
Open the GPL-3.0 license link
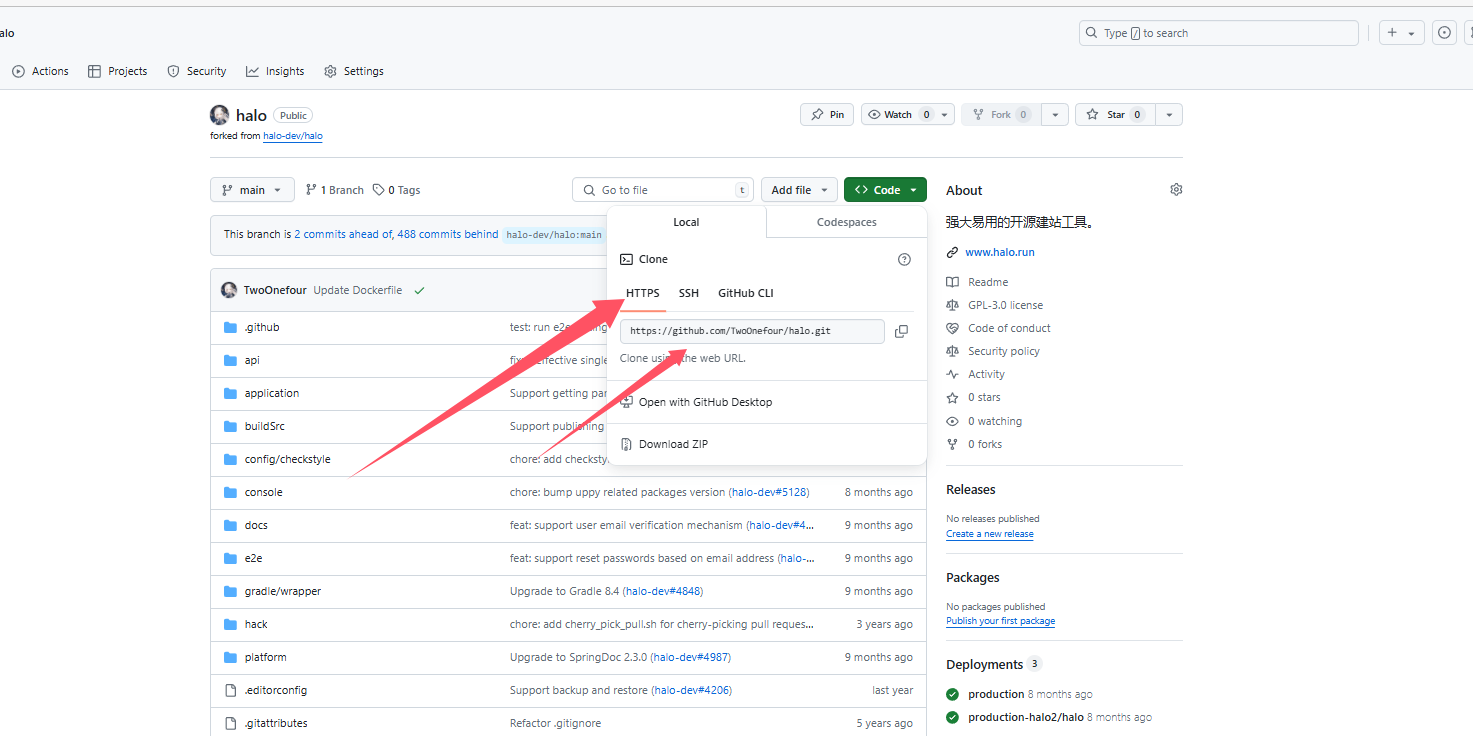click(x=1005, y=305)
